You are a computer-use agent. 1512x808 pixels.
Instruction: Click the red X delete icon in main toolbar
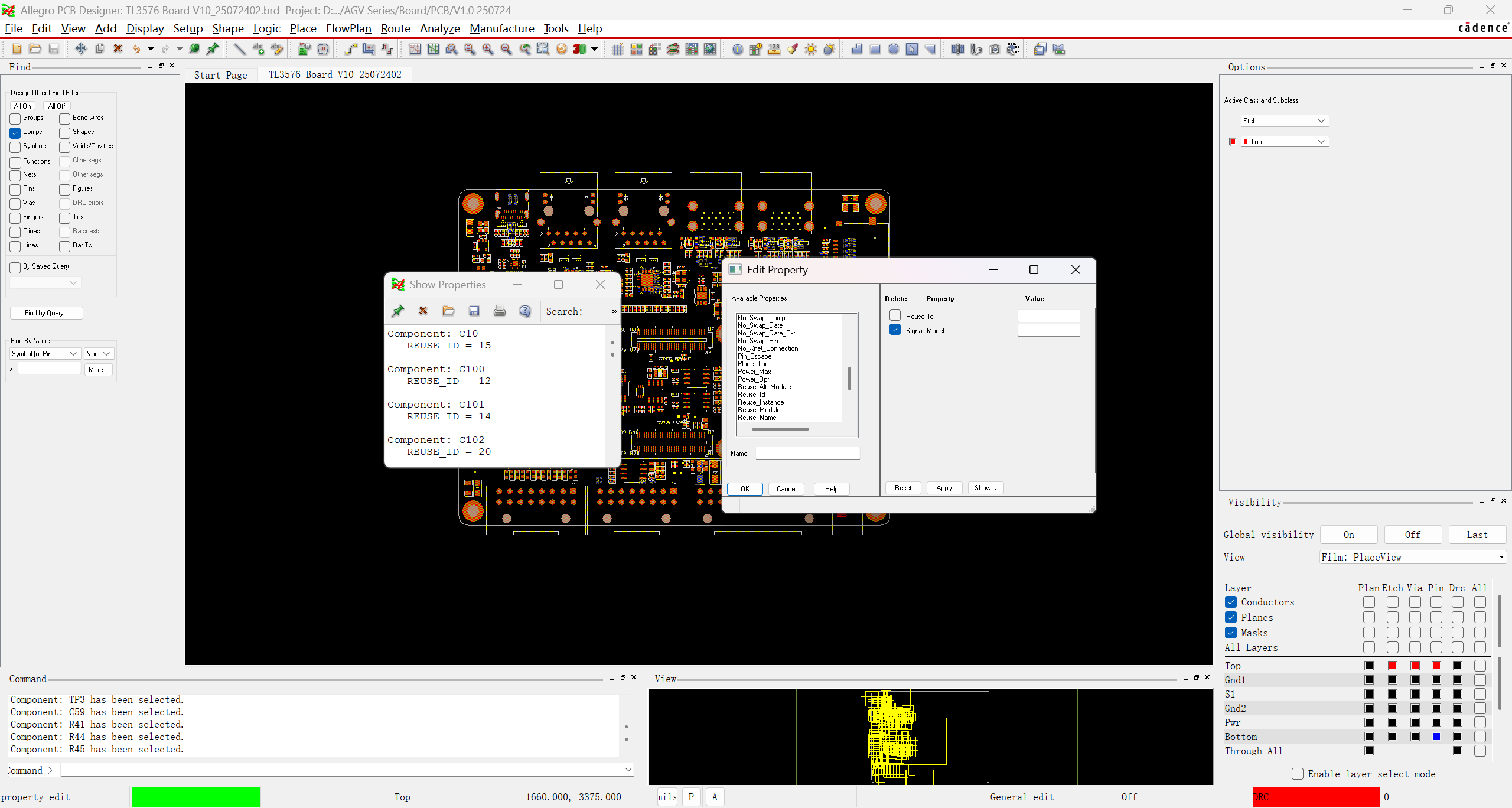pos(118,49)
